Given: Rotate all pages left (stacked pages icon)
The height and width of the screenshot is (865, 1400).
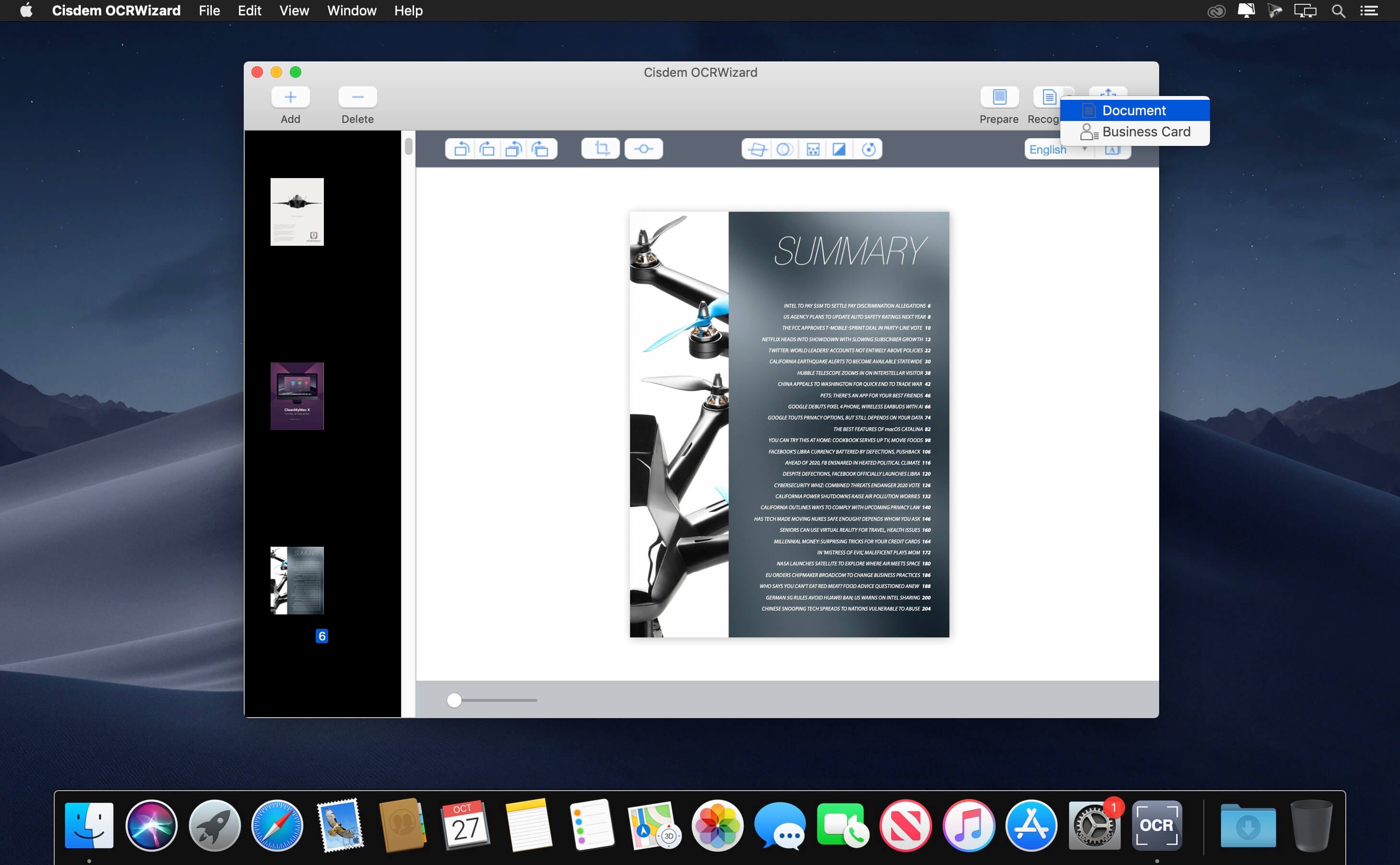Looking at the screenshot, I should point(513,149).
